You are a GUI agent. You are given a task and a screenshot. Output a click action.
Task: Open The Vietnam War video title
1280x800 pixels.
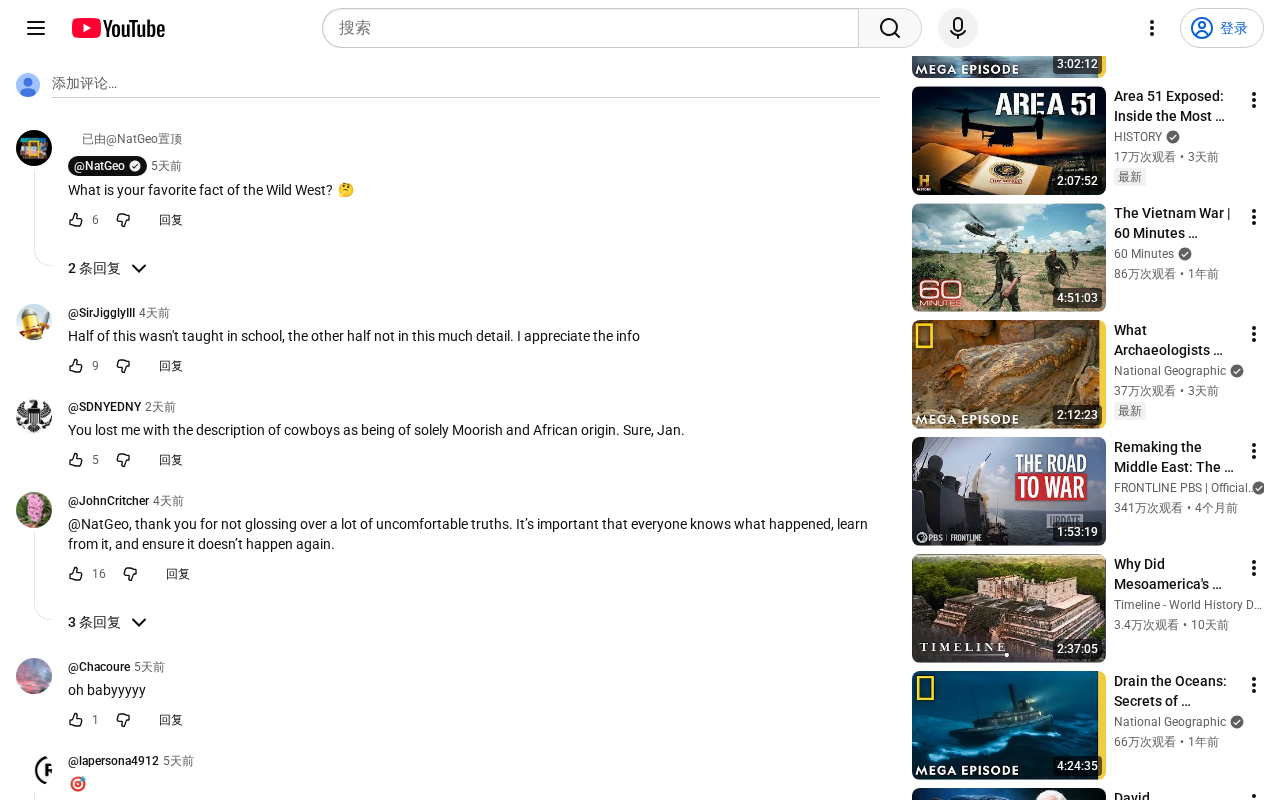click(x=1172, y=223)
